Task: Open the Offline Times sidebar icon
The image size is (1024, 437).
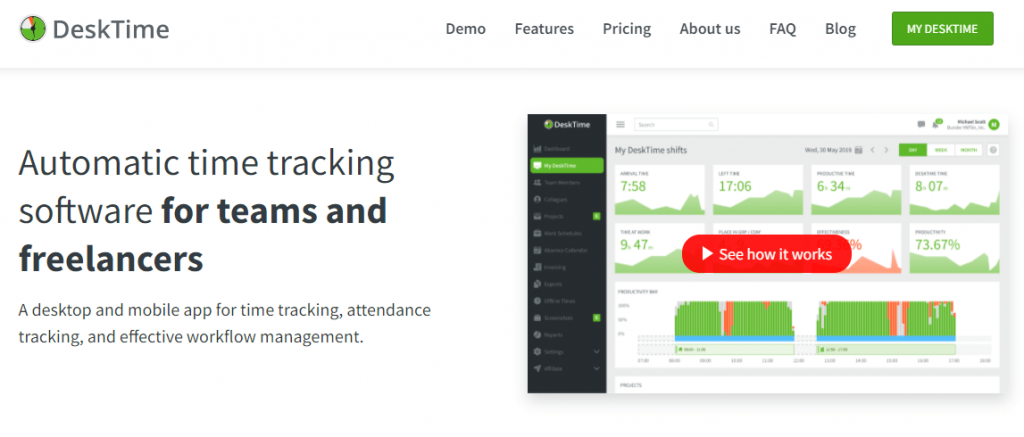Action: click(x=537, y=301)
